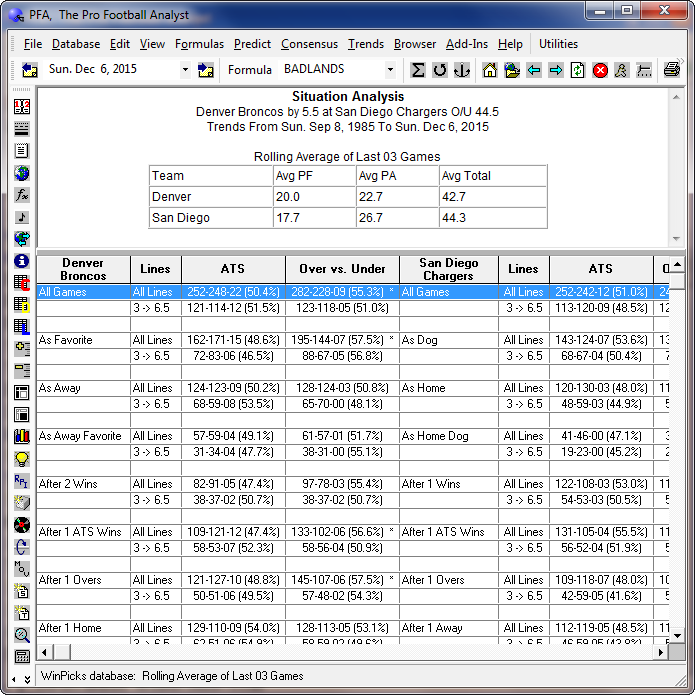Open the Trends menu
This screenshot has width=695, height=695.
[366, 44]
